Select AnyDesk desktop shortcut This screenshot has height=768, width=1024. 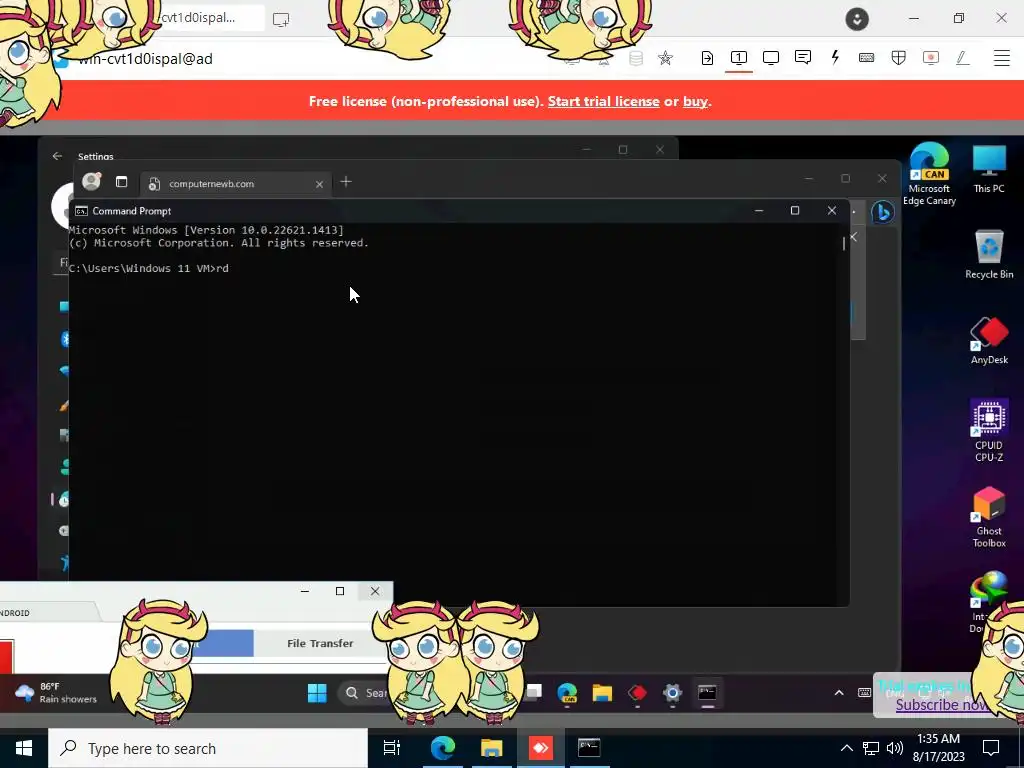point(989,340)
